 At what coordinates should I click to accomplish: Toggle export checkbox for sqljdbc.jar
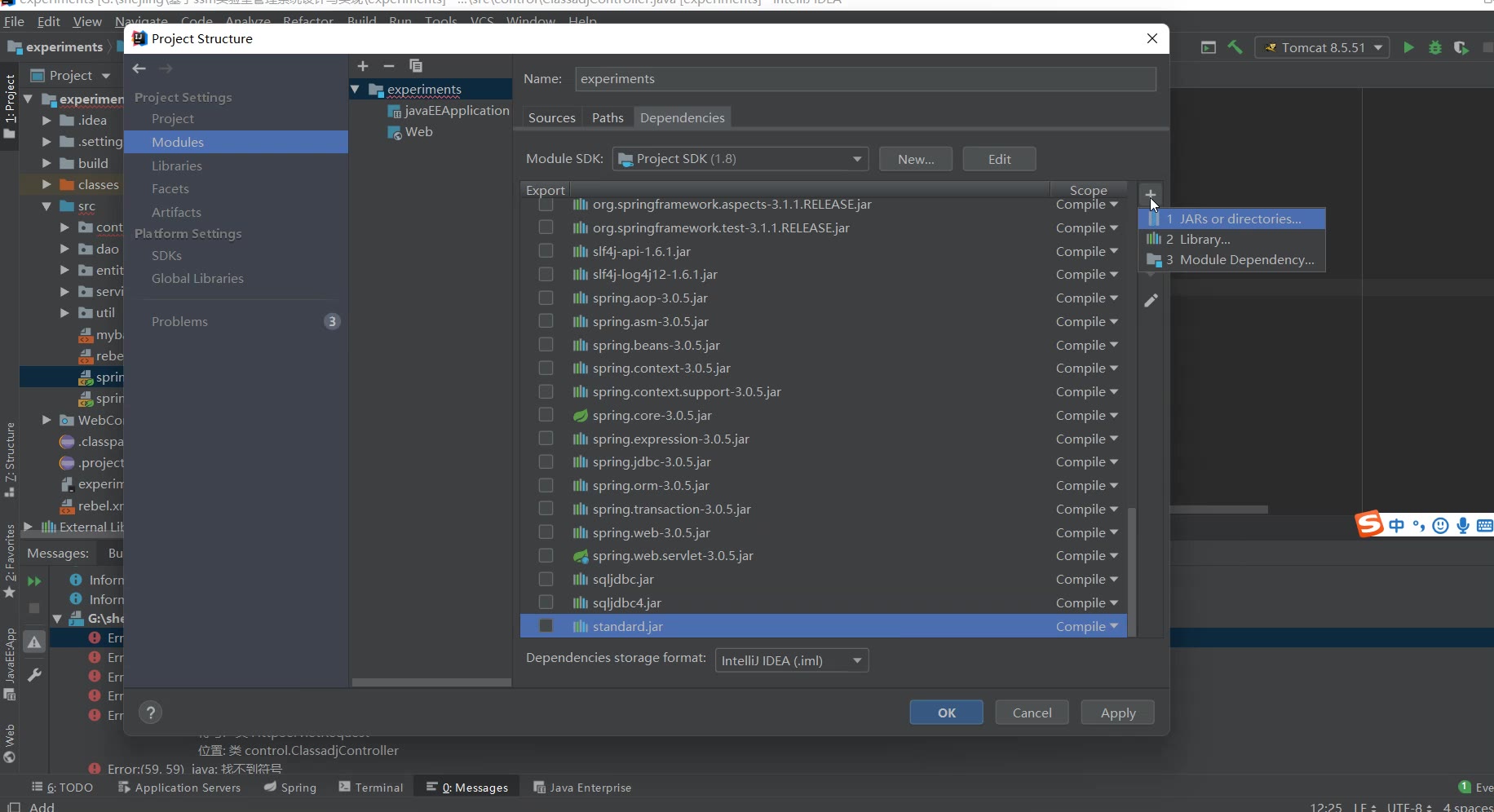click(546, 579)
